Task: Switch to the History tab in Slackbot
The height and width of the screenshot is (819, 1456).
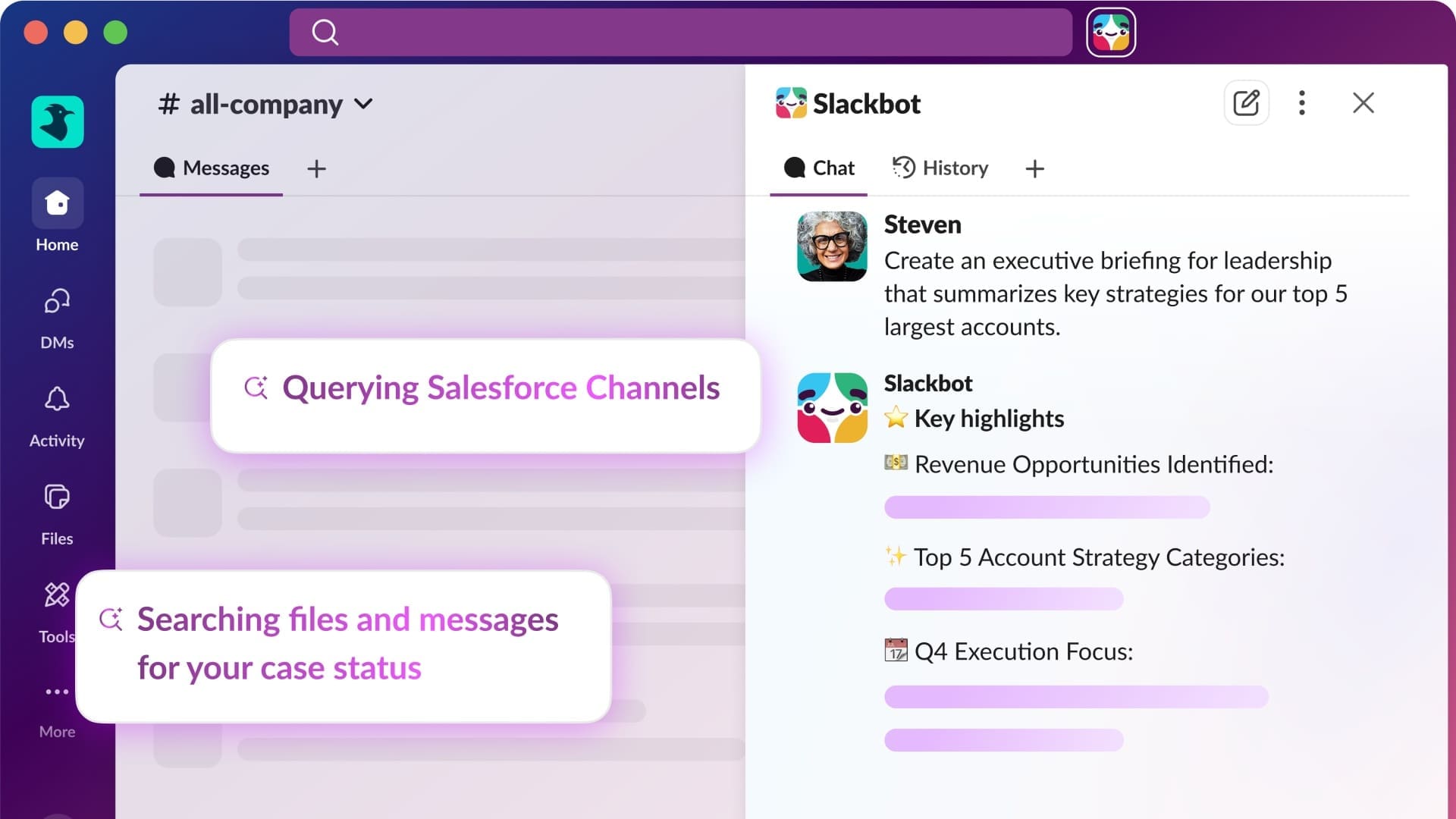Action: (940, 168)
